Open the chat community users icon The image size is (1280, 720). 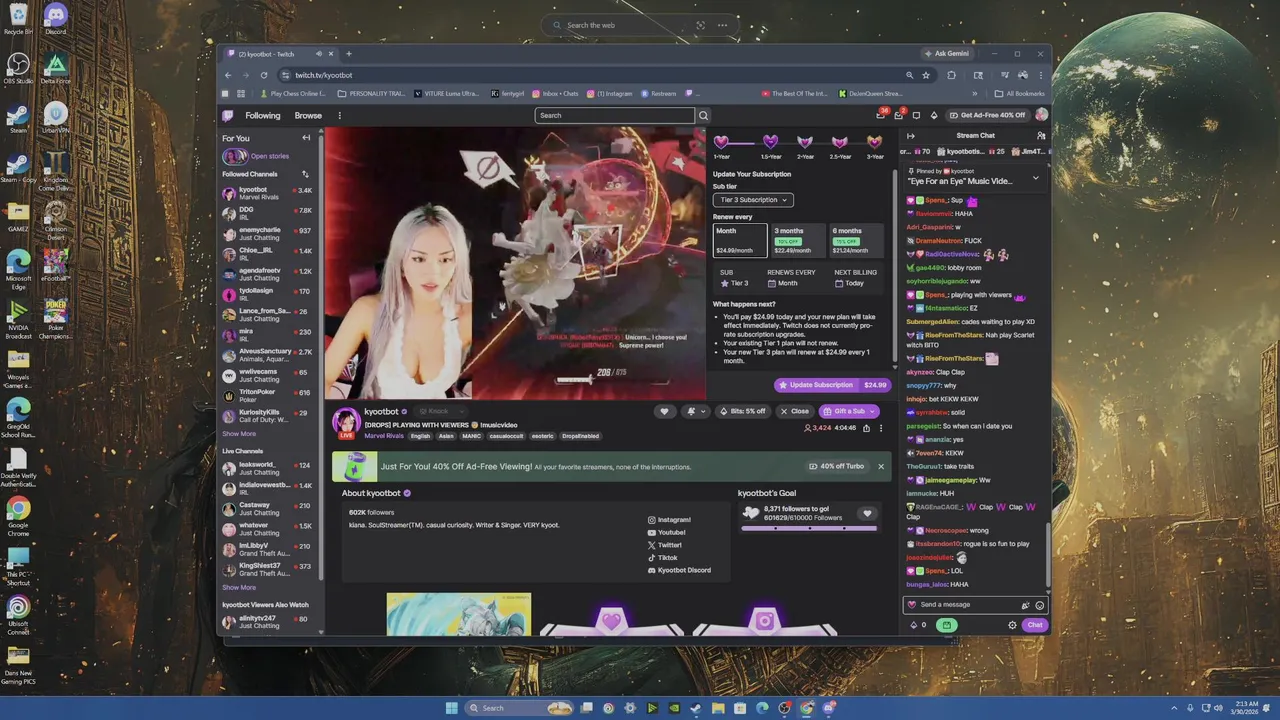[x=1041, y=136]
